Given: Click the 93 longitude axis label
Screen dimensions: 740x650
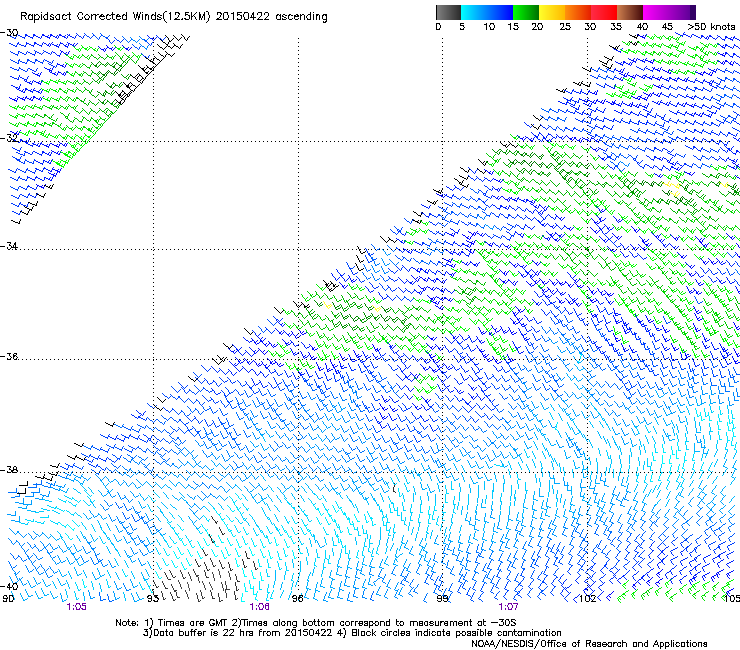Looking at the screenshot, I should 152,599.
